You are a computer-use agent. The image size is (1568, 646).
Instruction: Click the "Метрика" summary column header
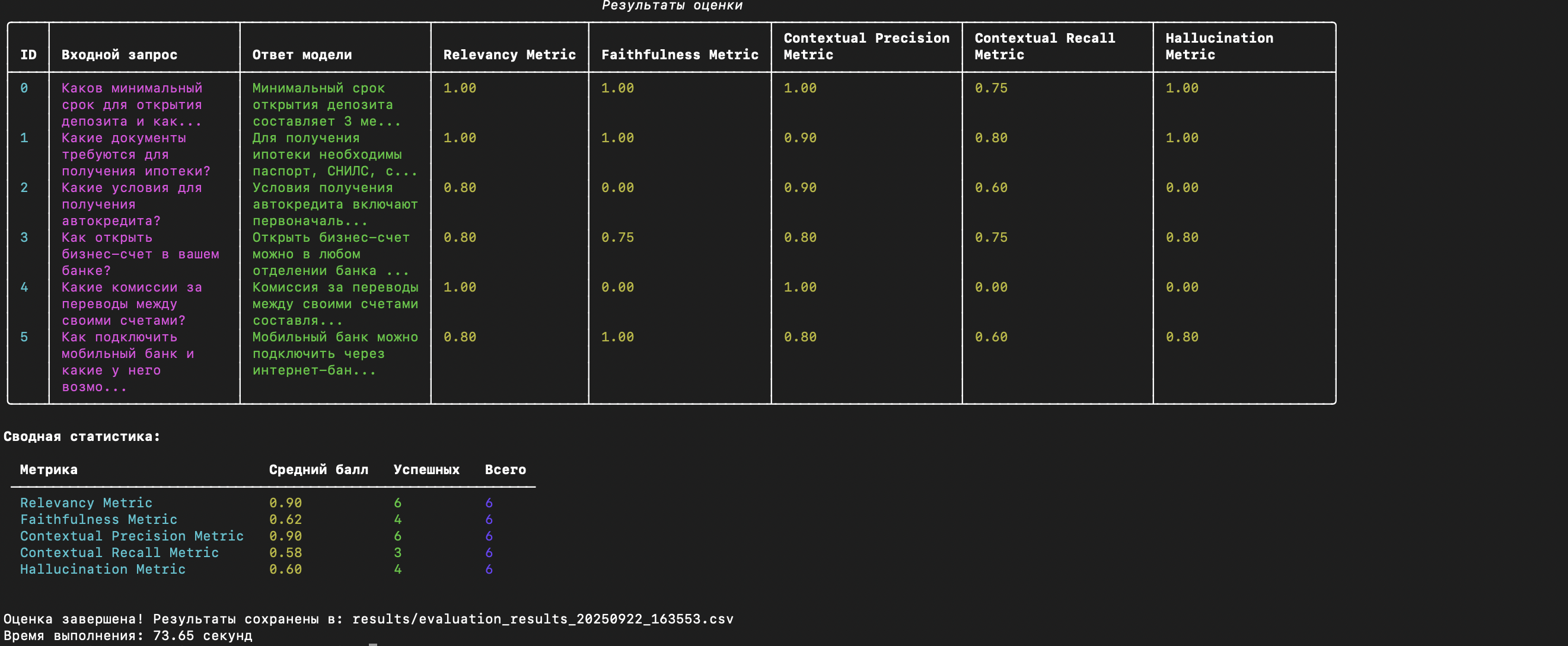click(49, 469)
